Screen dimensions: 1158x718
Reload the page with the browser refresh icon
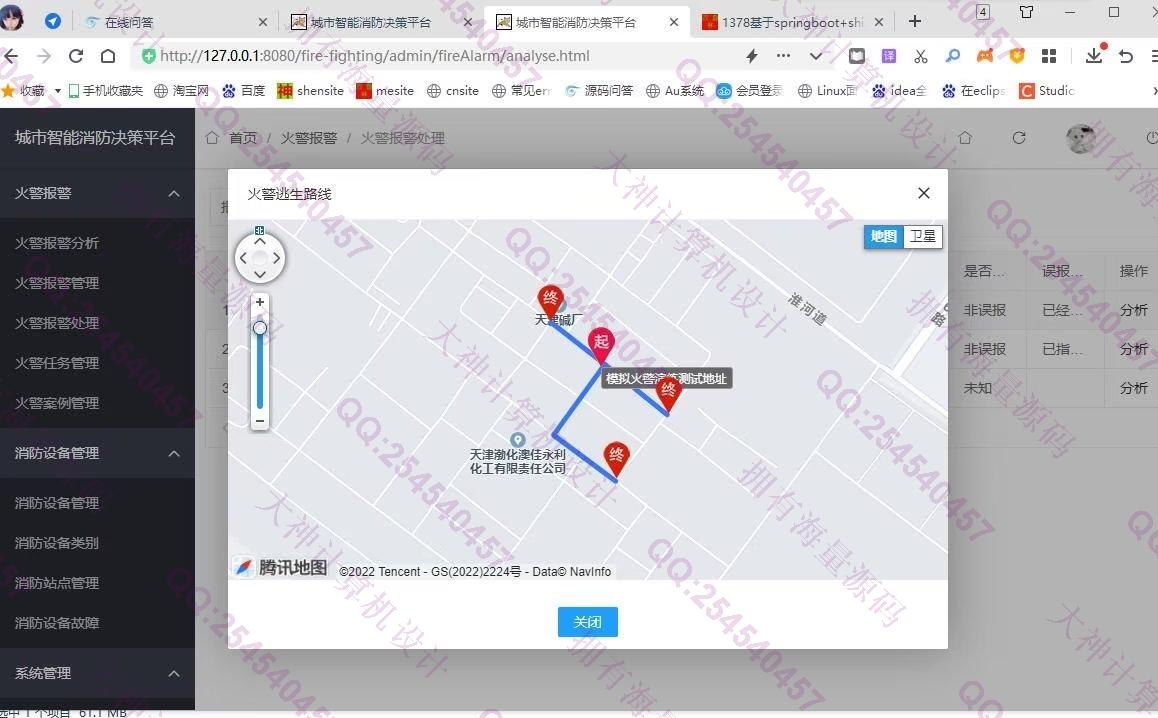(76, 56)
